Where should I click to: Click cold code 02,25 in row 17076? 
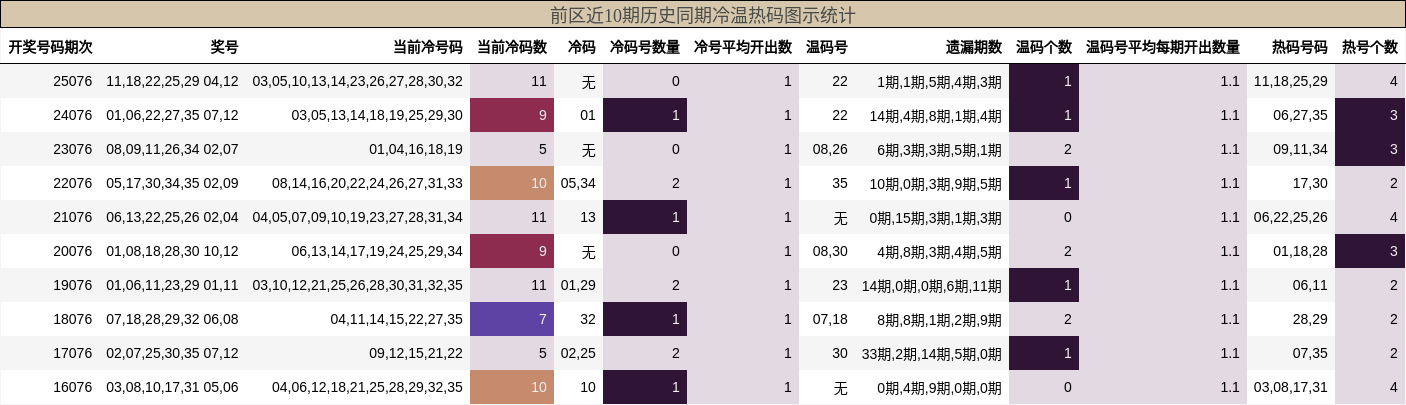coord(578,354)
